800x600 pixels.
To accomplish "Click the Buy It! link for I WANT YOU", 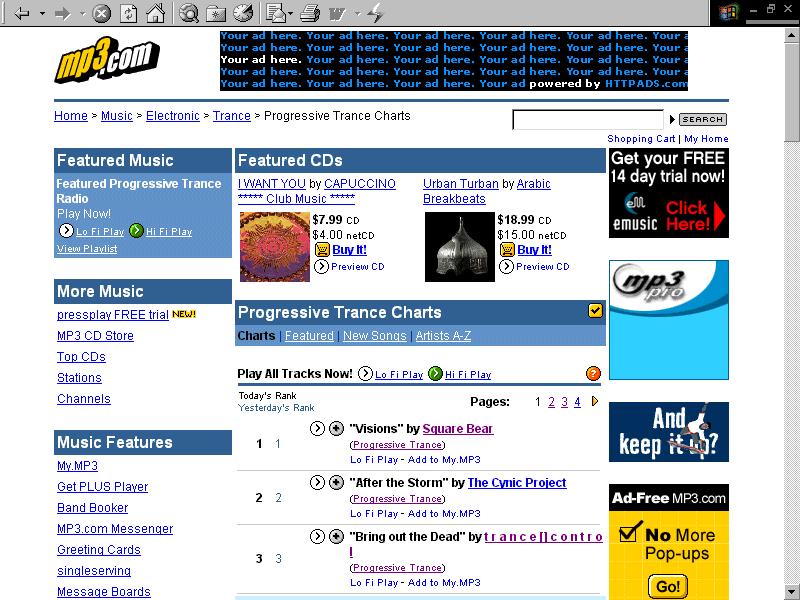I will (x=349, y=249).
